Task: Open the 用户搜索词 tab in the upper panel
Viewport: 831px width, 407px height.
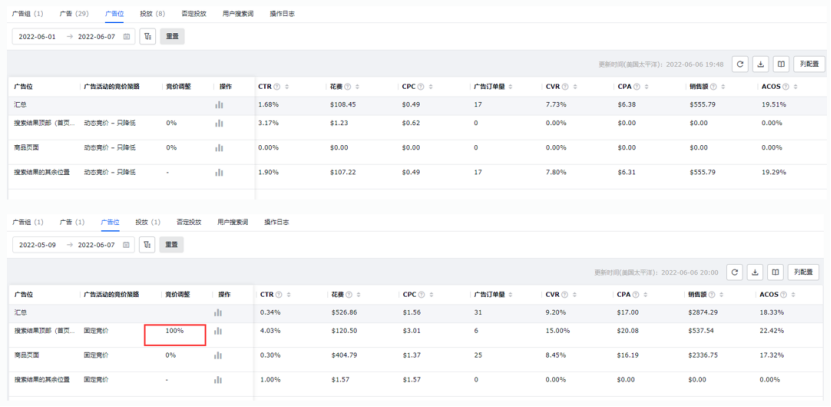Action: (x=238, y=14)
